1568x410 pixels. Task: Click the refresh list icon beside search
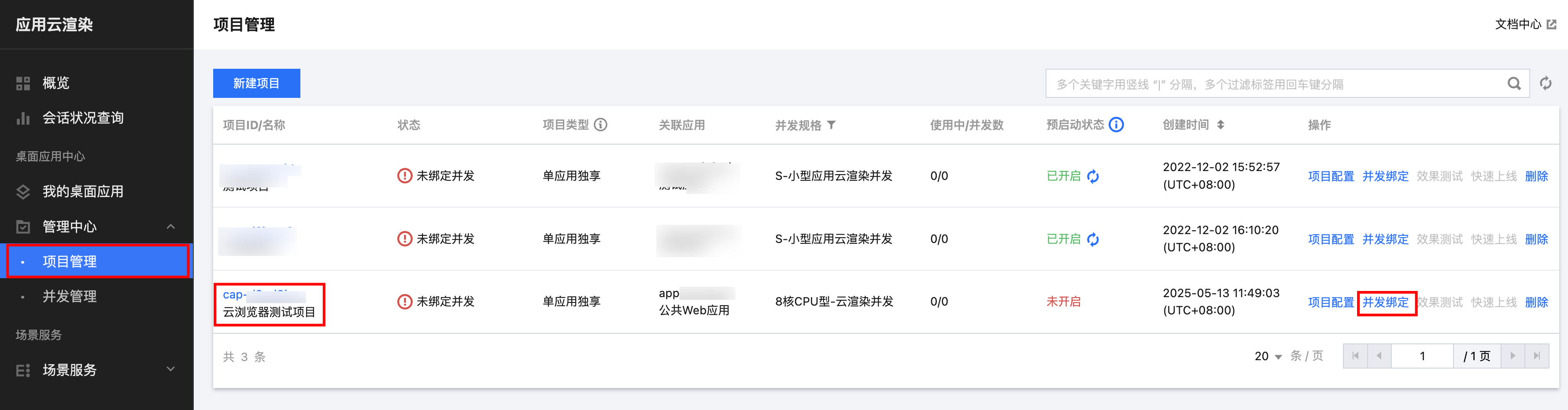click(x=1545, y=83)
